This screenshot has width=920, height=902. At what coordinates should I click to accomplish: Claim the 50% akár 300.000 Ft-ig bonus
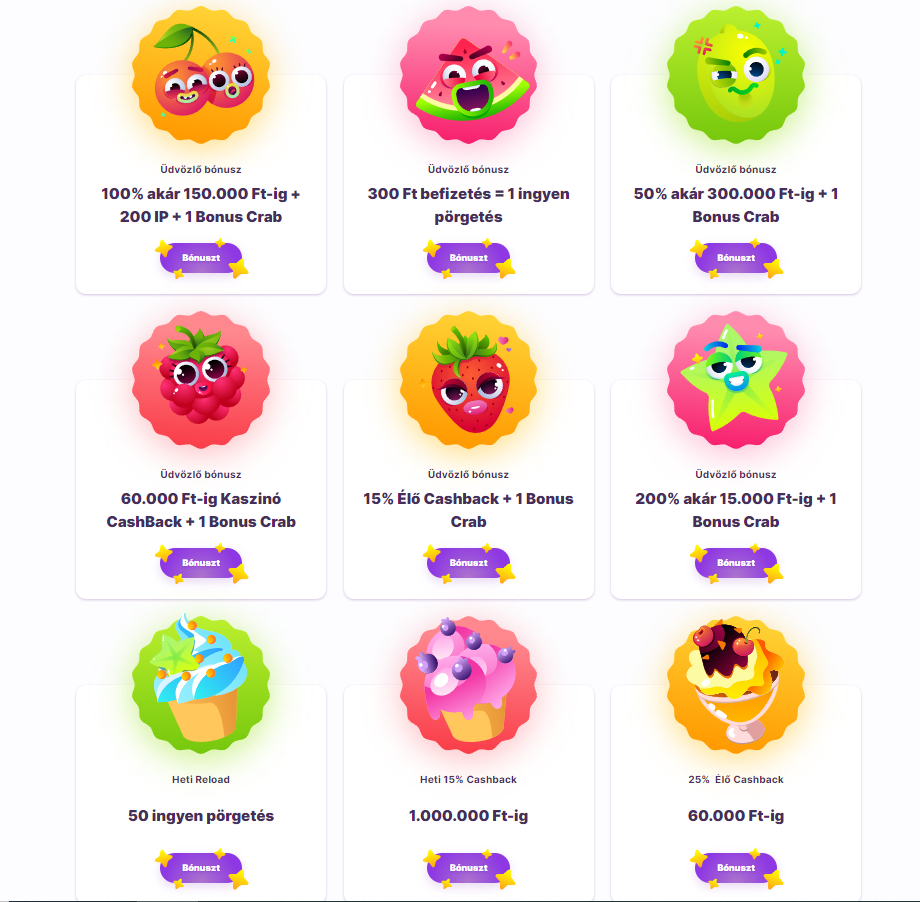[736, 258]
